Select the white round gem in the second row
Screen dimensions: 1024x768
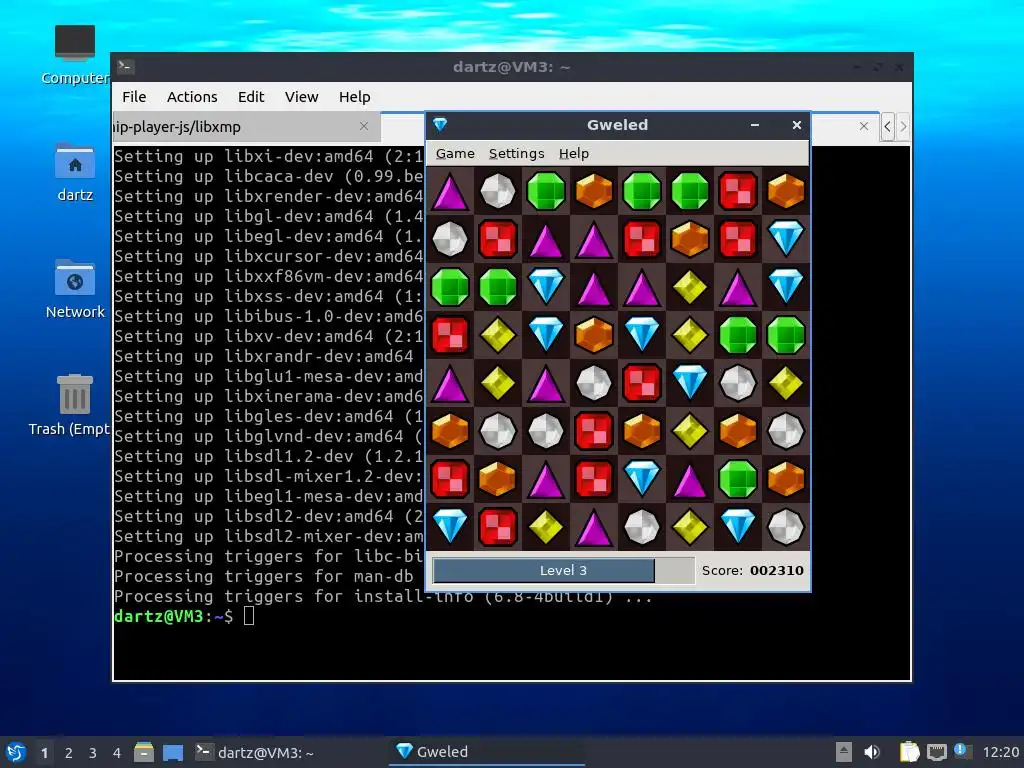click(x=450, y=238)
